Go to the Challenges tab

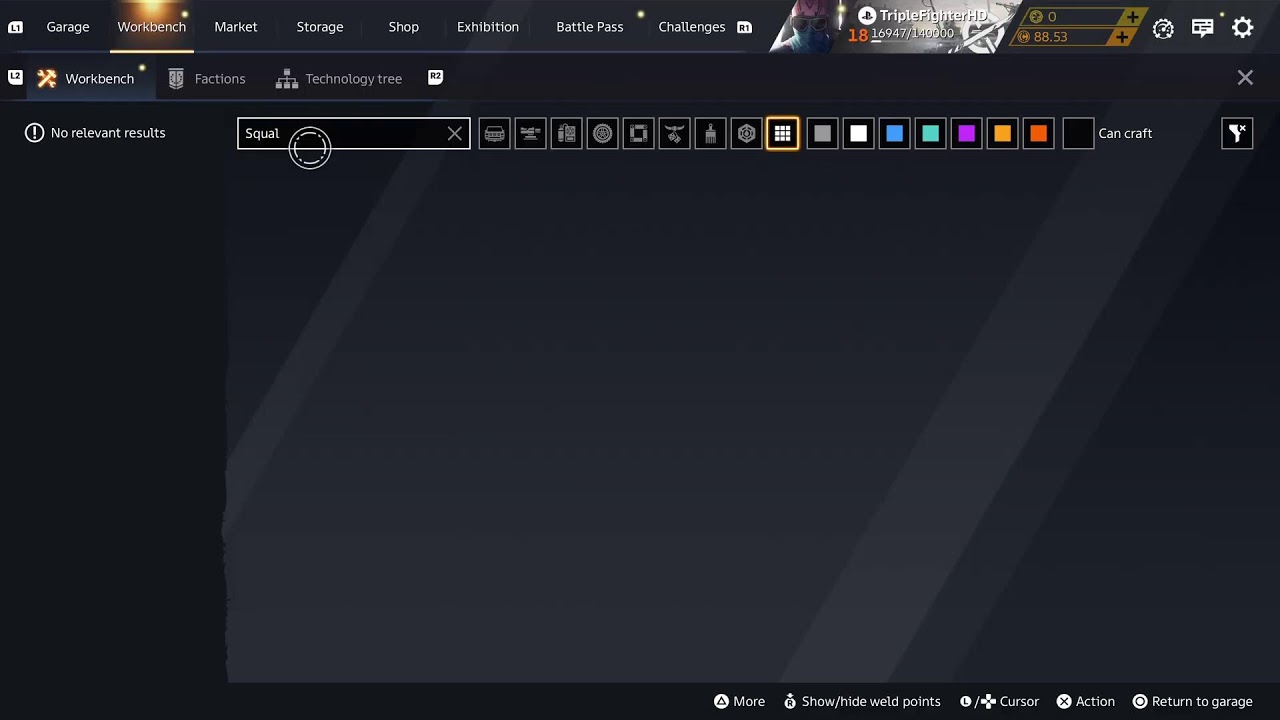pyautogui.click(x=692, y=27)
